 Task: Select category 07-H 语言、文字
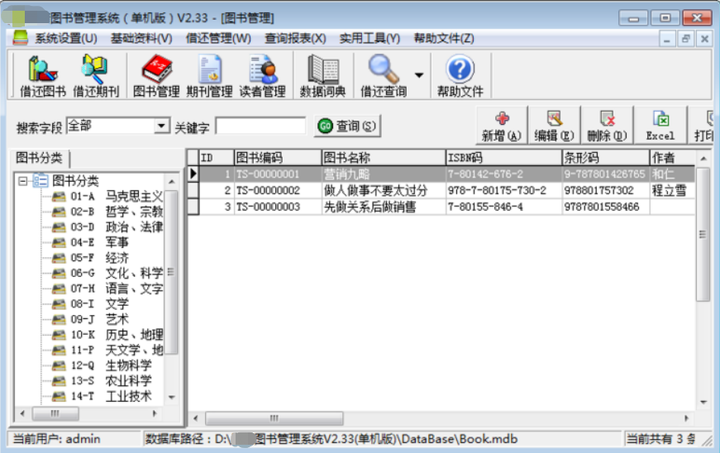click(117, 289)
